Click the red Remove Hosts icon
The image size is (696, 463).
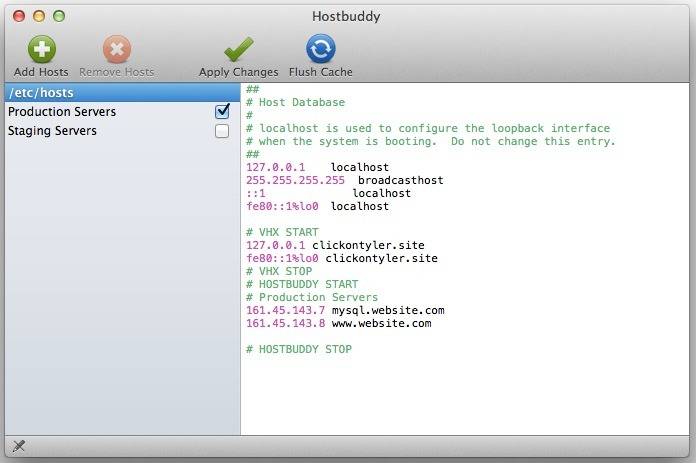pos(117,49)
